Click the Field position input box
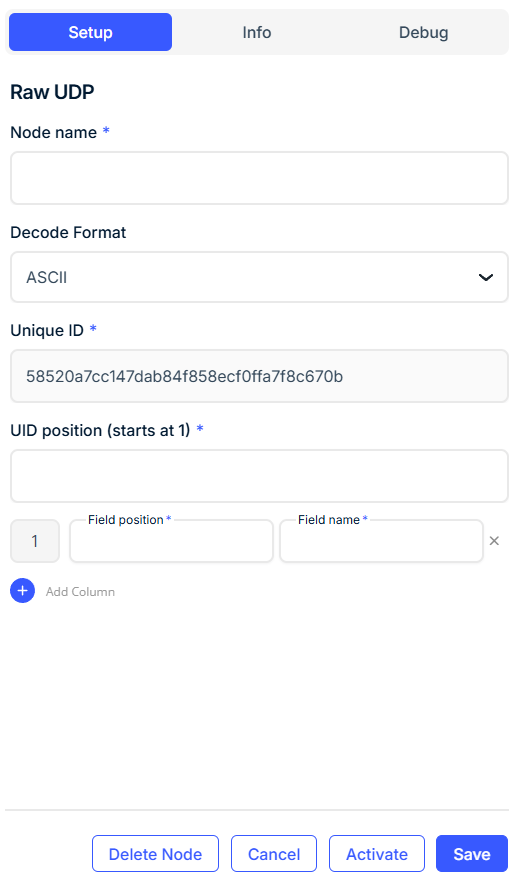 click(x=172, y=541)
